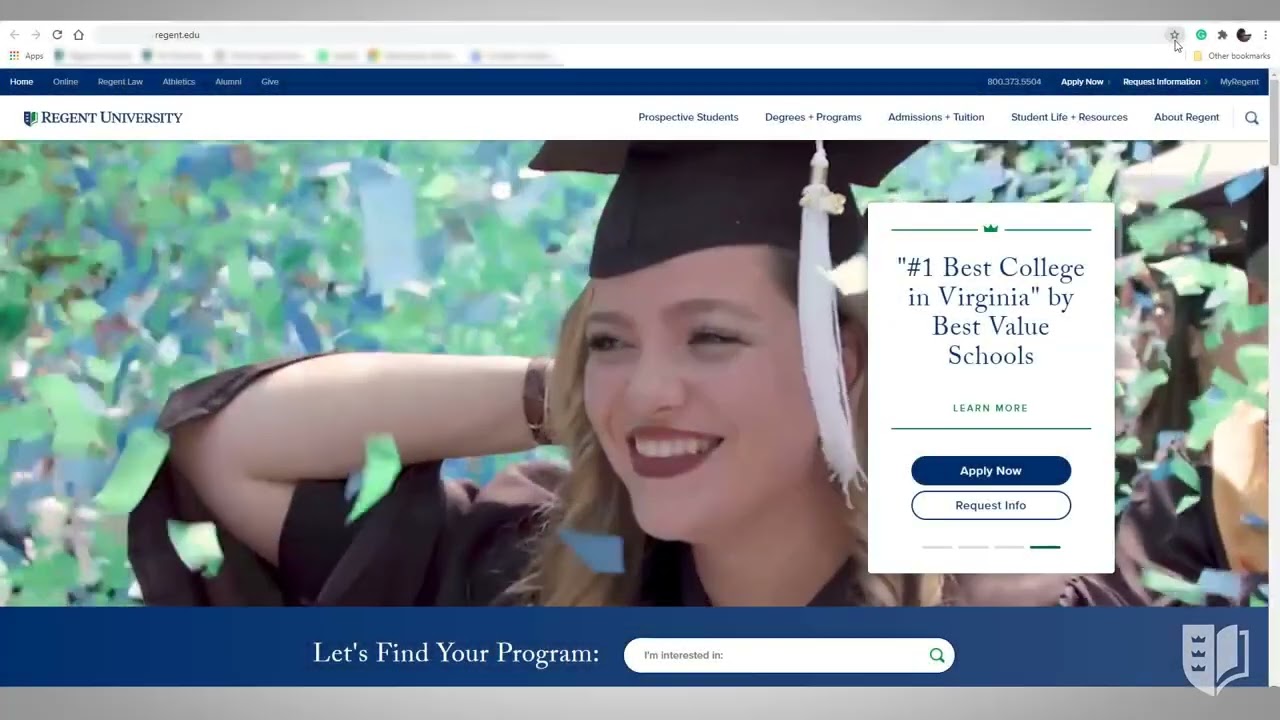Open the Athletics top bar link
The width and height of the screenshot is (1280, 720).
click(179, 82)
